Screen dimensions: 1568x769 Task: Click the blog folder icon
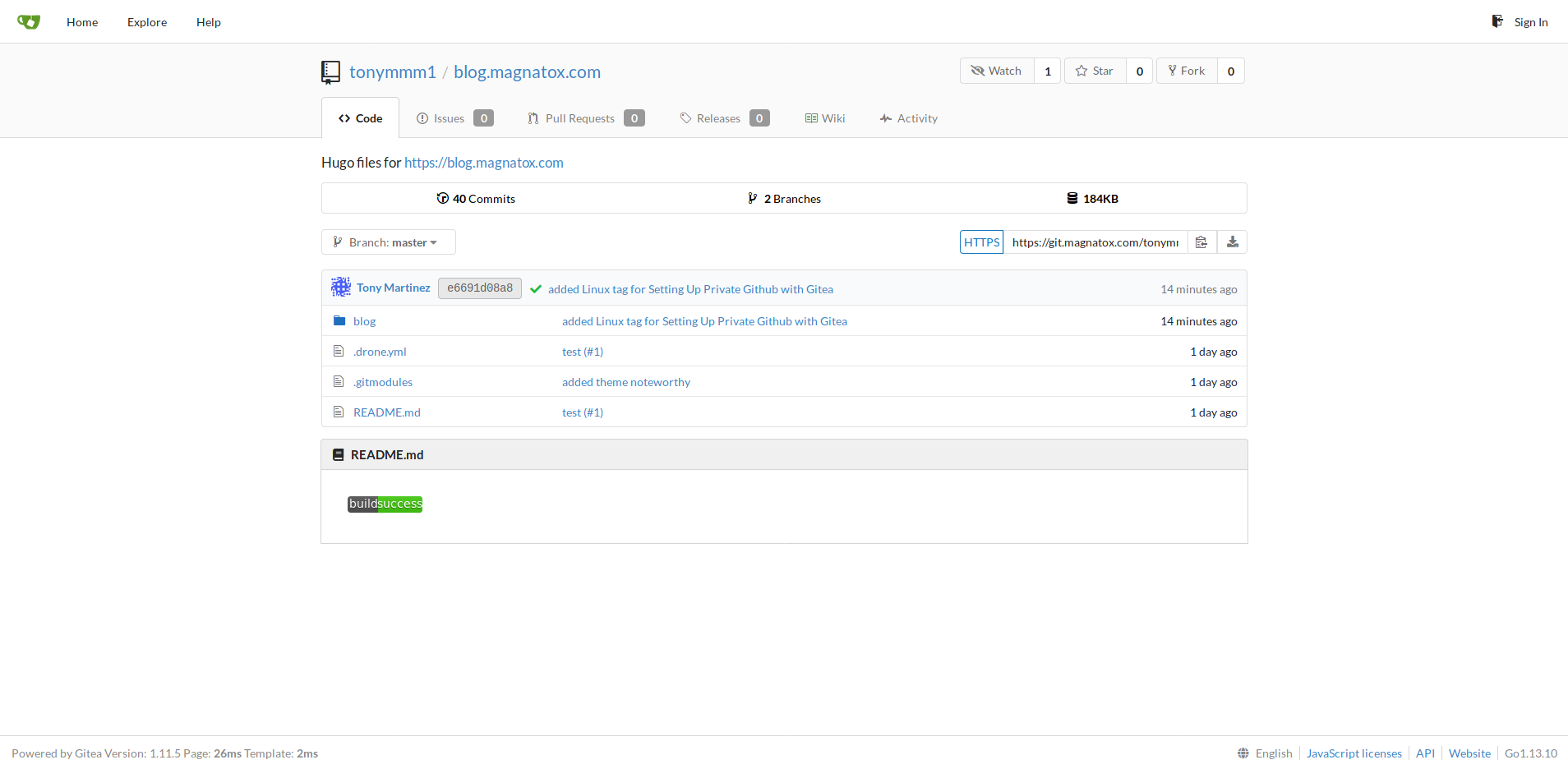339,320
